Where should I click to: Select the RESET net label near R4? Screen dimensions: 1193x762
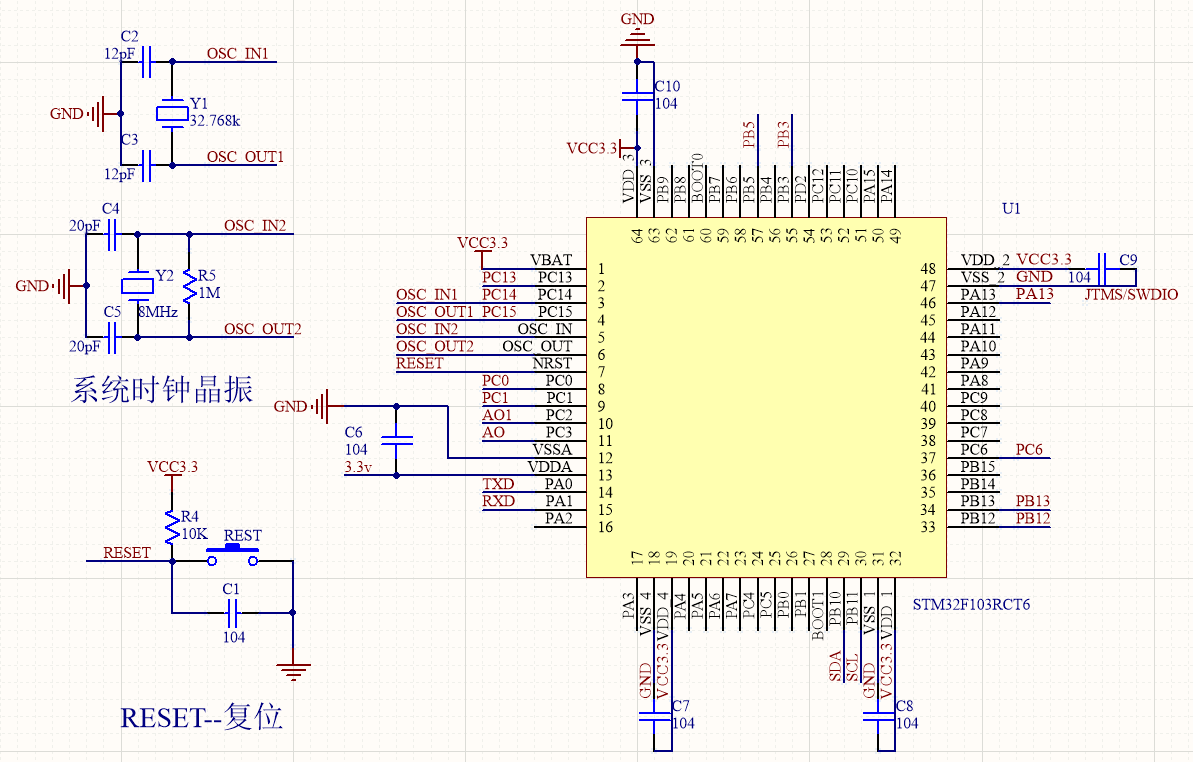coord(127,553)
